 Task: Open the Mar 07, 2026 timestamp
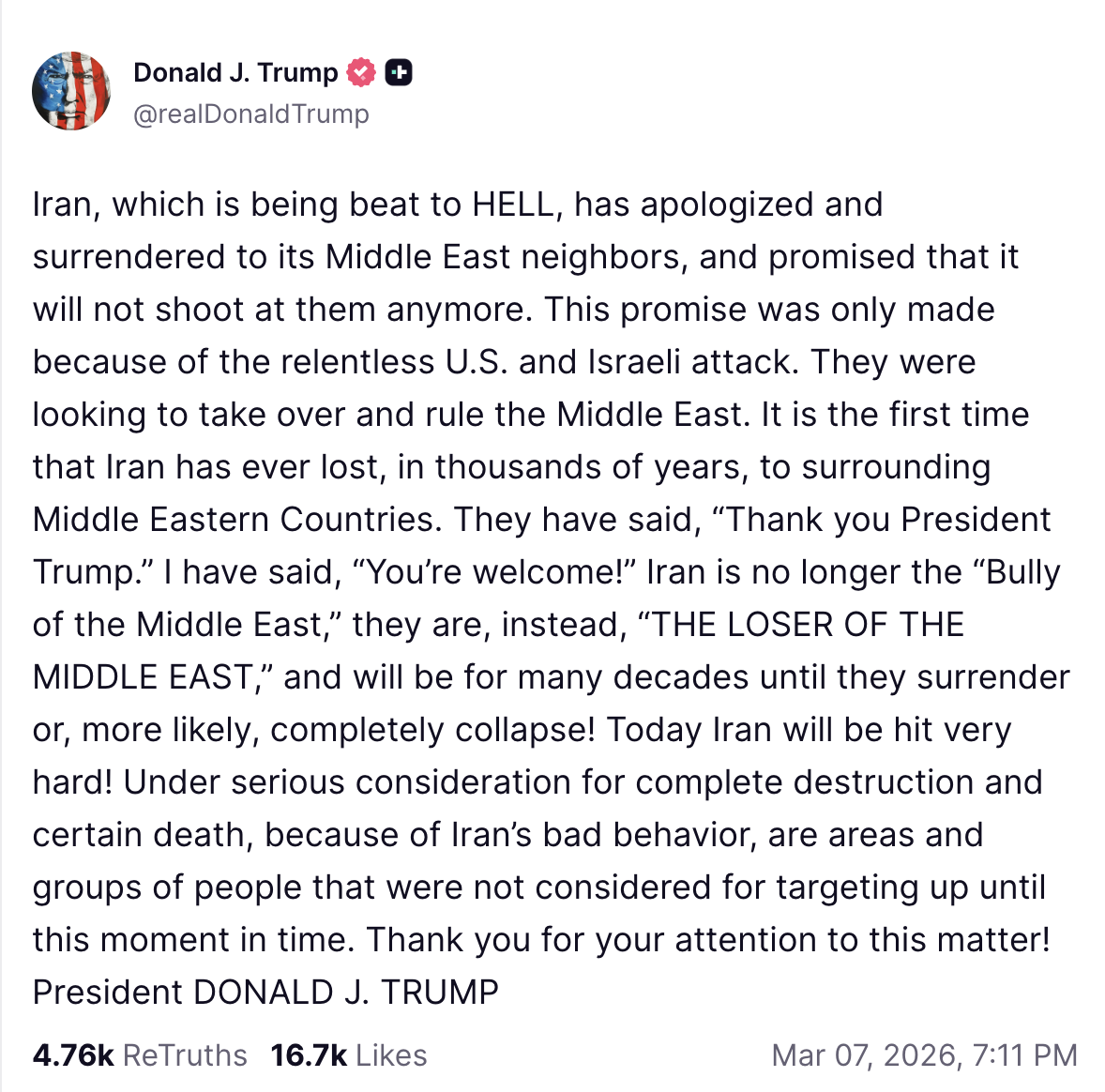coord(867,1055)
